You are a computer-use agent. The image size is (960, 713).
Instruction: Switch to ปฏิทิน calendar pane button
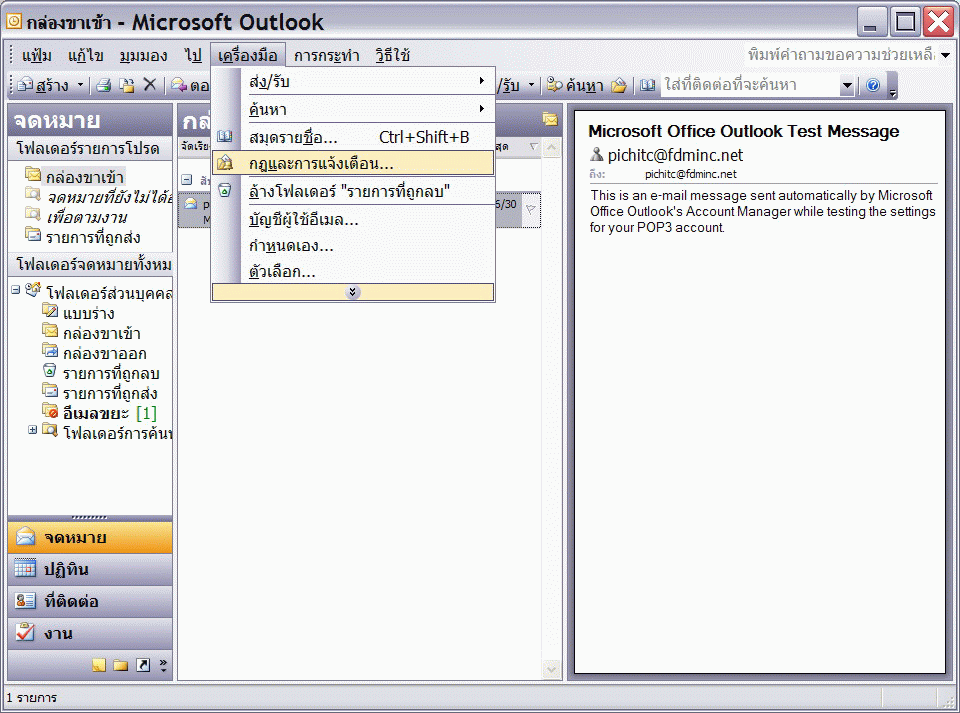point(90,569)
